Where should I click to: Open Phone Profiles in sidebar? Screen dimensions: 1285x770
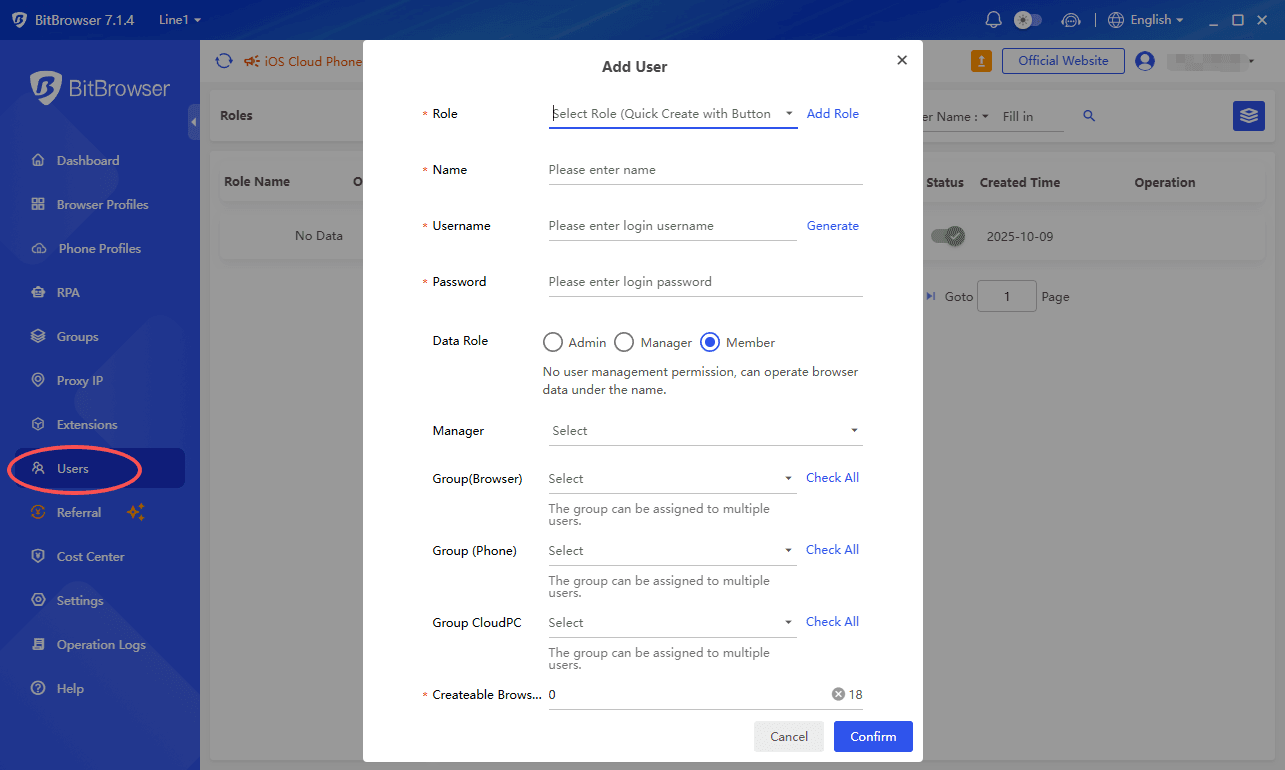(x=100, y=248)
